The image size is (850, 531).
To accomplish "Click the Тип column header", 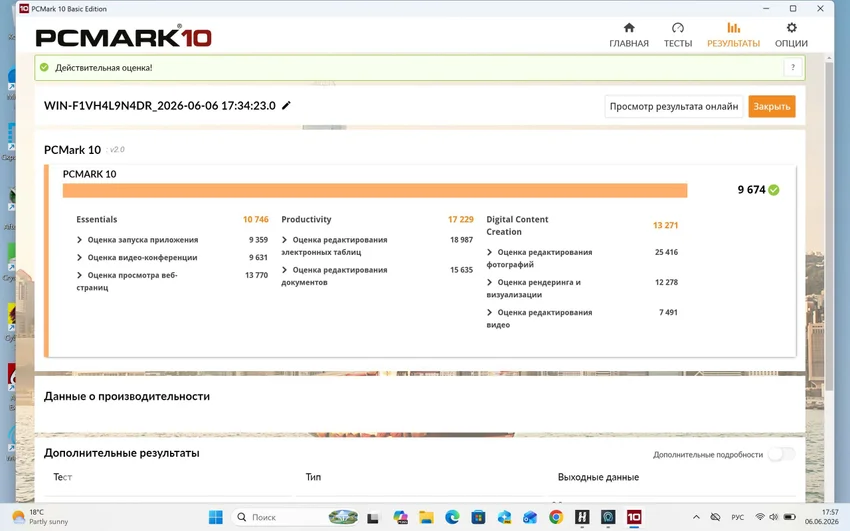I will point(313,477).
